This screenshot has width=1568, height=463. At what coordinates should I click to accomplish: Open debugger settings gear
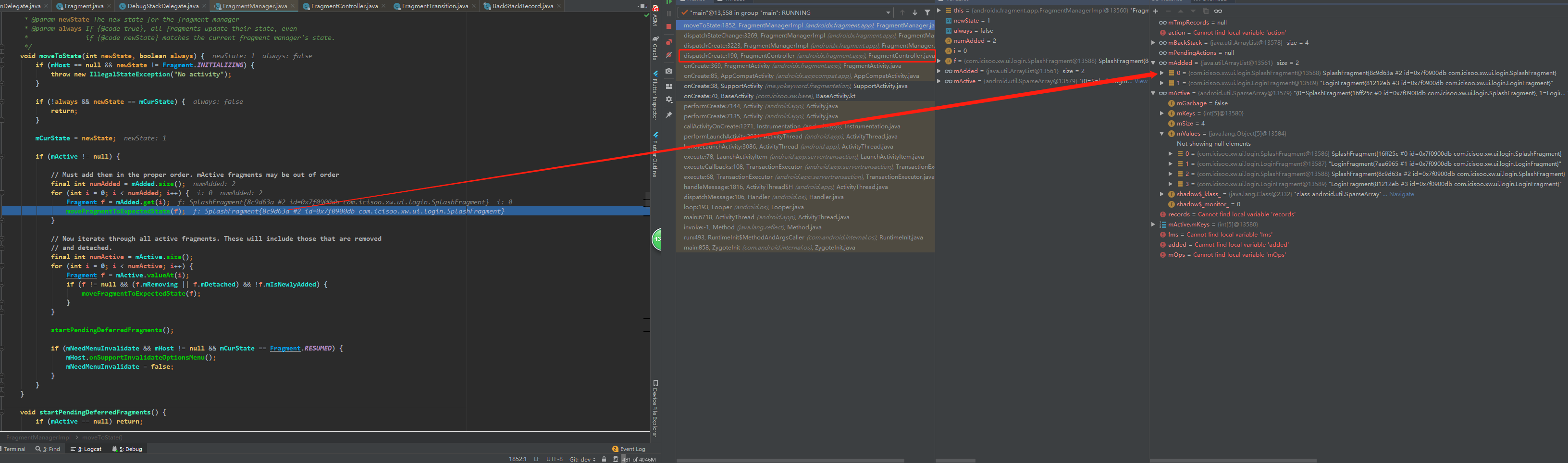[x=669, y=100]
